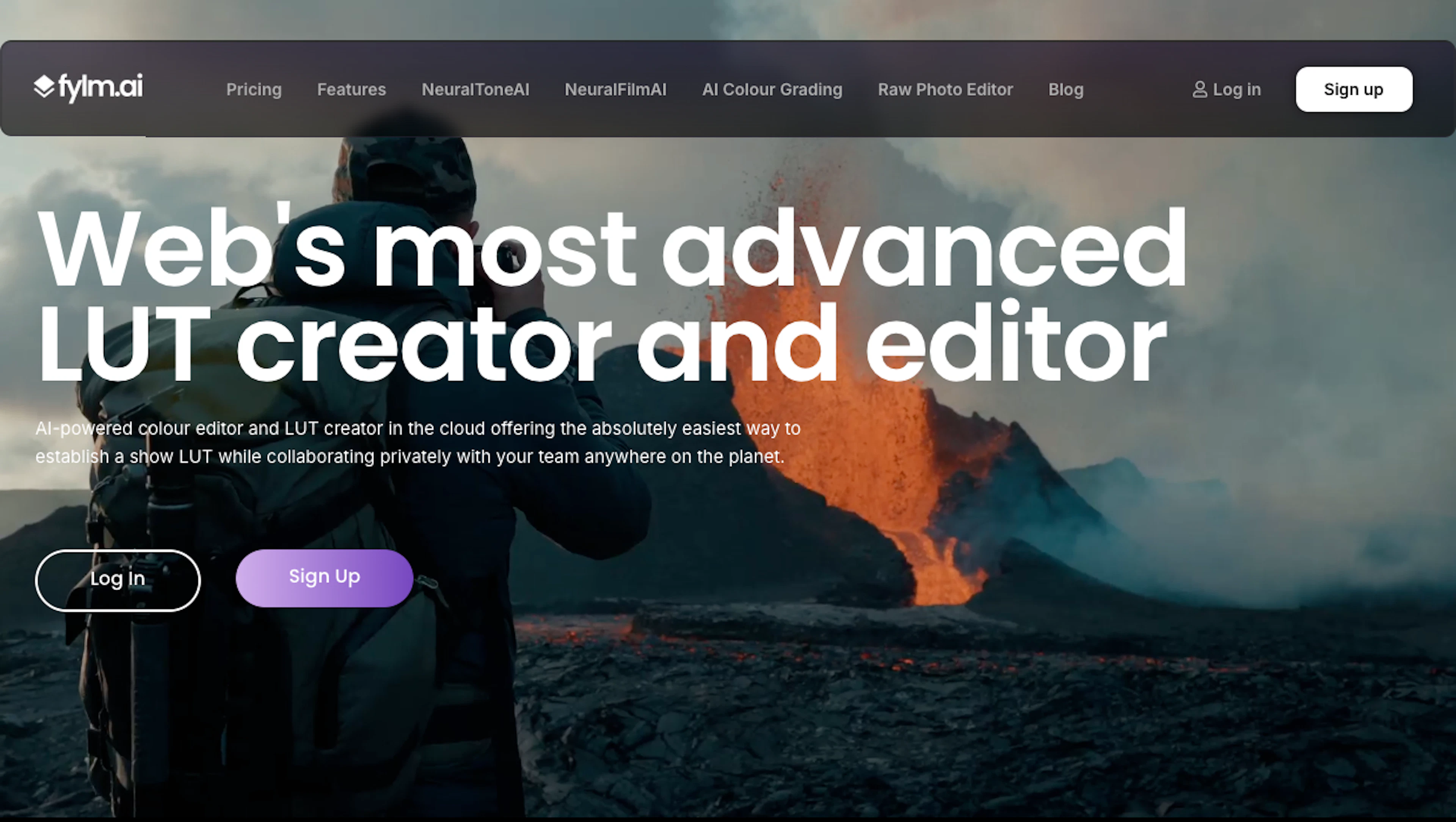Select NeuralFilmAI in the navigation

pyautogui.click(x=615, y=89)
